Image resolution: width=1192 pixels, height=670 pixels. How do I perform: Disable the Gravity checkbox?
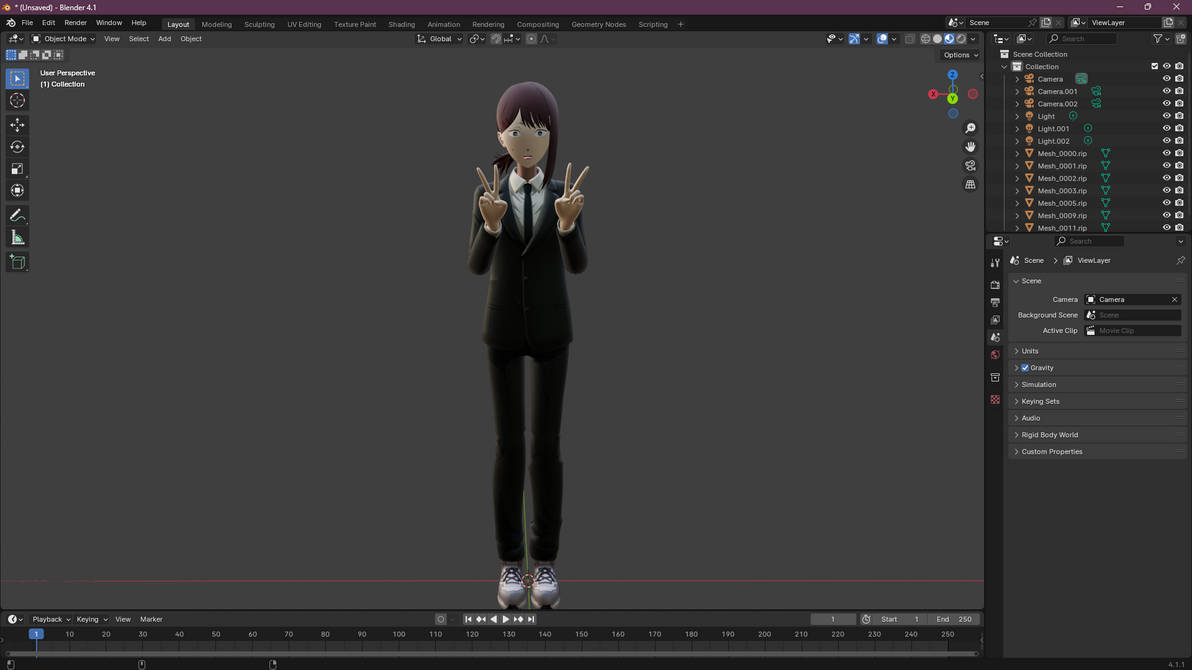[1025, 368]
